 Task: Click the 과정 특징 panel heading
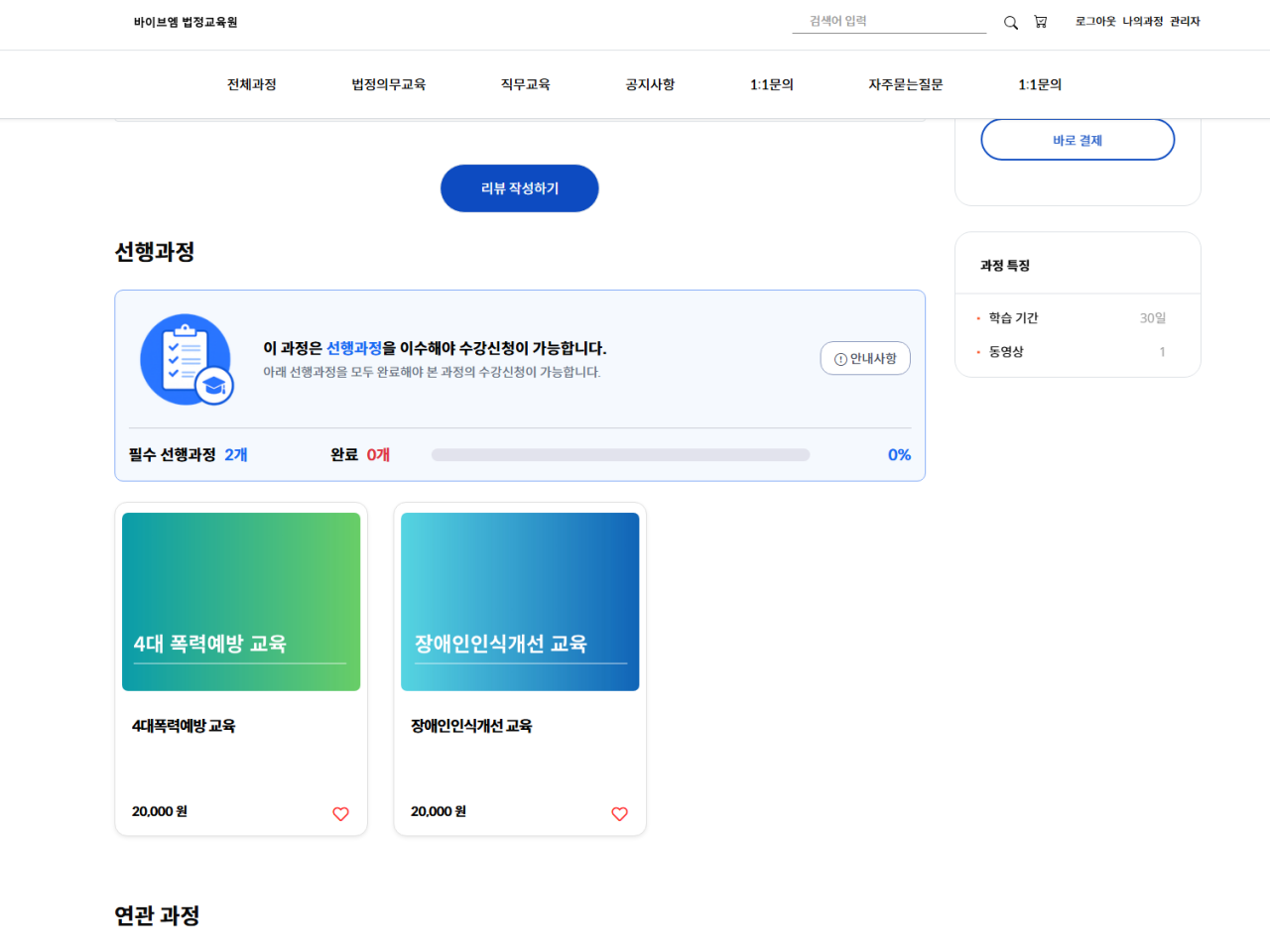point(1005,266)
